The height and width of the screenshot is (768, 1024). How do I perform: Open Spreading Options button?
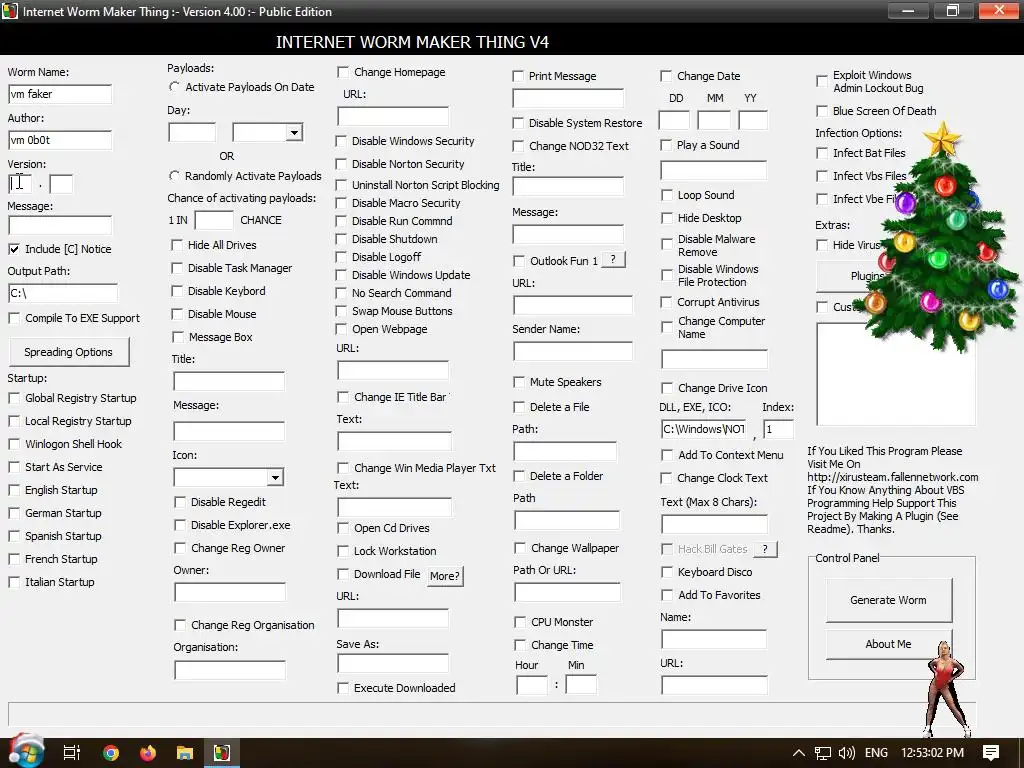coord(69,352)
